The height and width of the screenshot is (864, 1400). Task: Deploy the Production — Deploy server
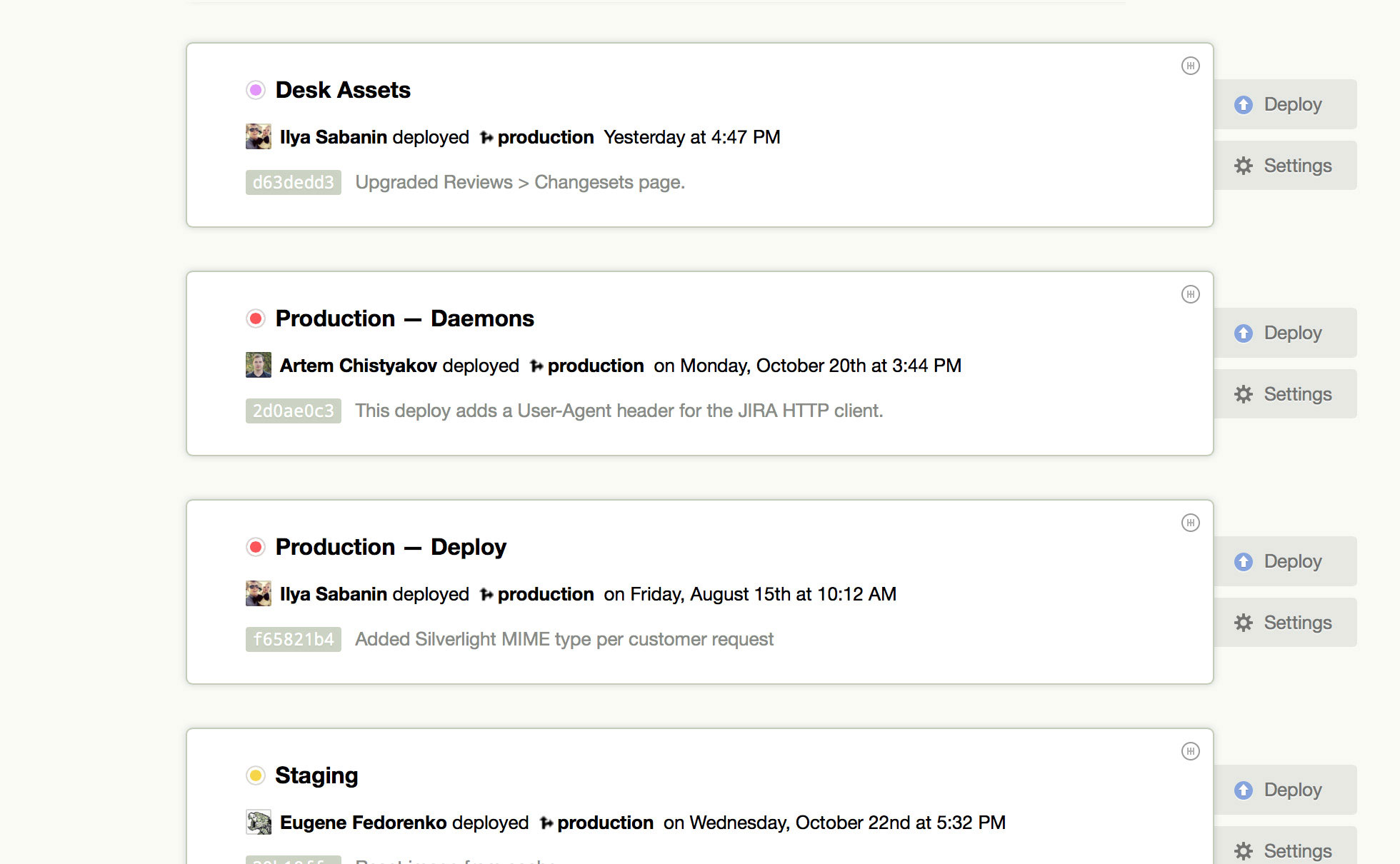coord(1285,561)
